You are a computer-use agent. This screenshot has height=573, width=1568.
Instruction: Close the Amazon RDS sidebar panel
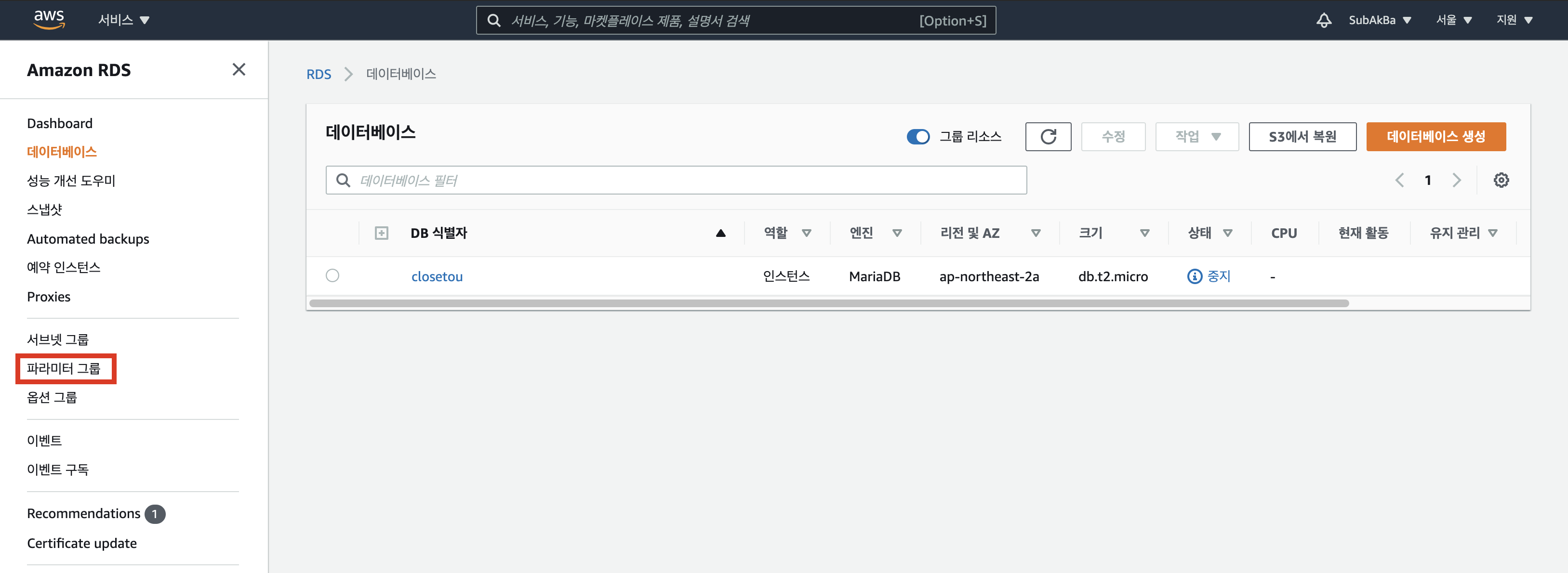(239, 69)
